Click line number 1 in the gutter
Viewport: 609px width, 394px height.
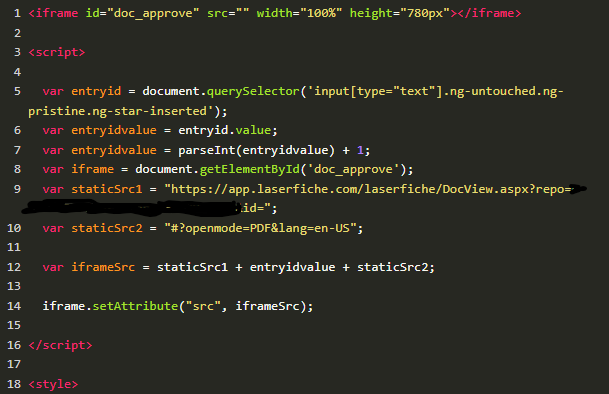[x=17, y=14]
